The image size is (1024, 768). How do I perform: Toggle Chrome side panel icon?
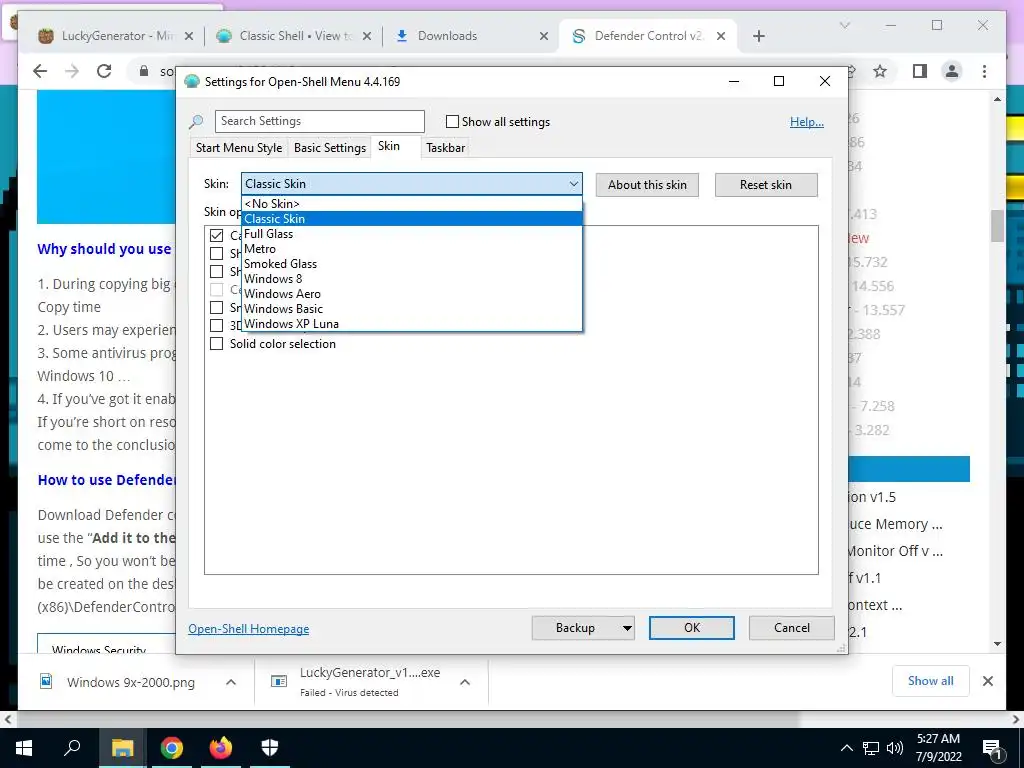click(x=920, y=71)
